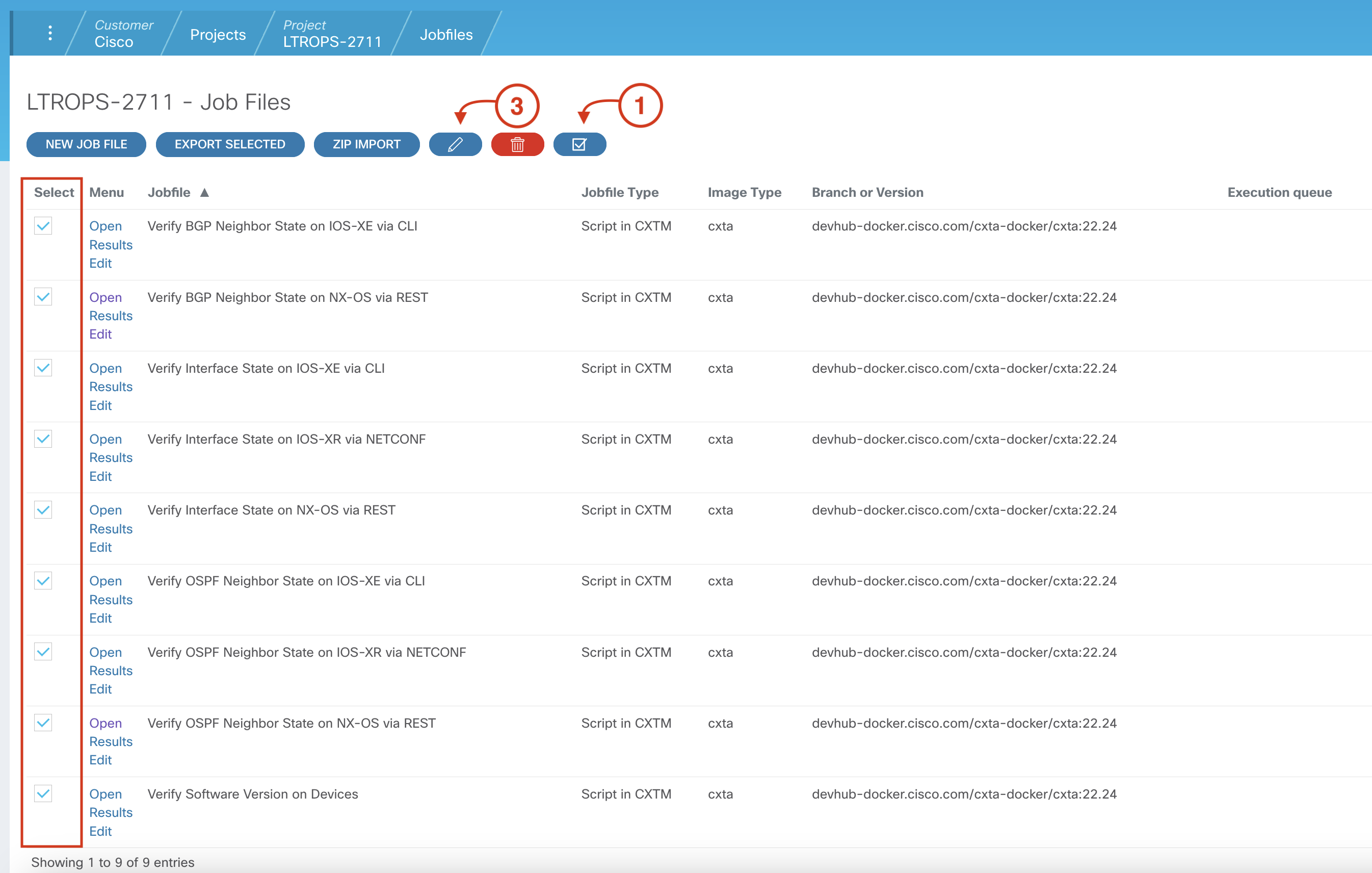Screen dimensions: 1372x873
Task: Sort by the Jobfile column arrow
Action: [204, 193]
